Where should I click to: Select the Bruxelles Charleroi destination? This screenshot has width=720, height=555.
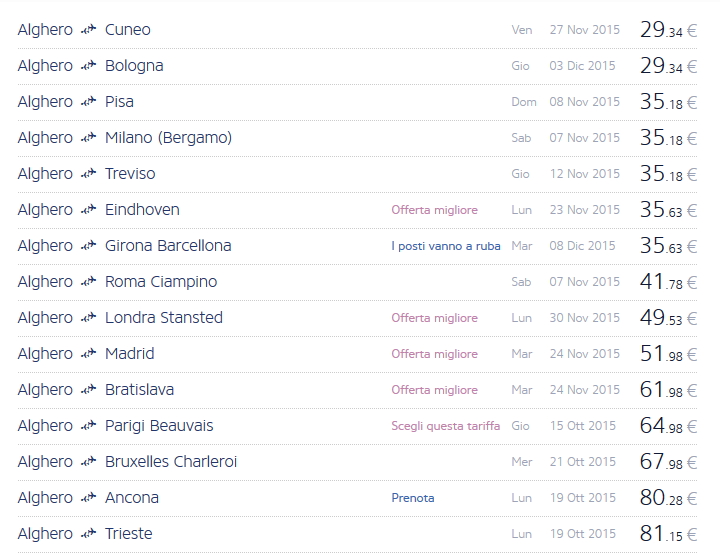(171, 462)
